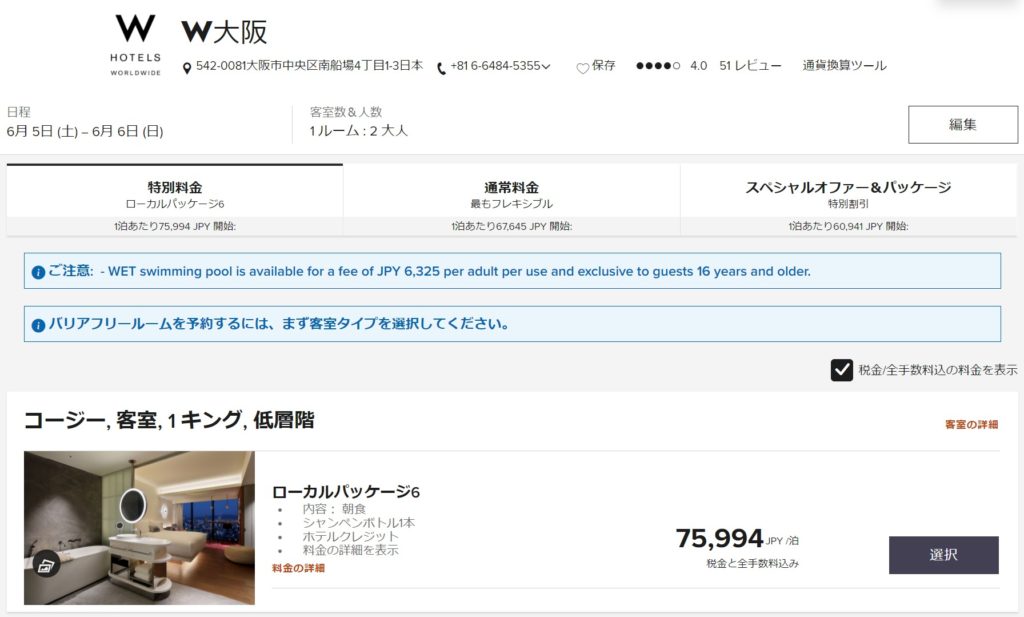Switch to the 通常料金 tab
The width and height of the screenshot is (1024, 617).
pos(511,194)
